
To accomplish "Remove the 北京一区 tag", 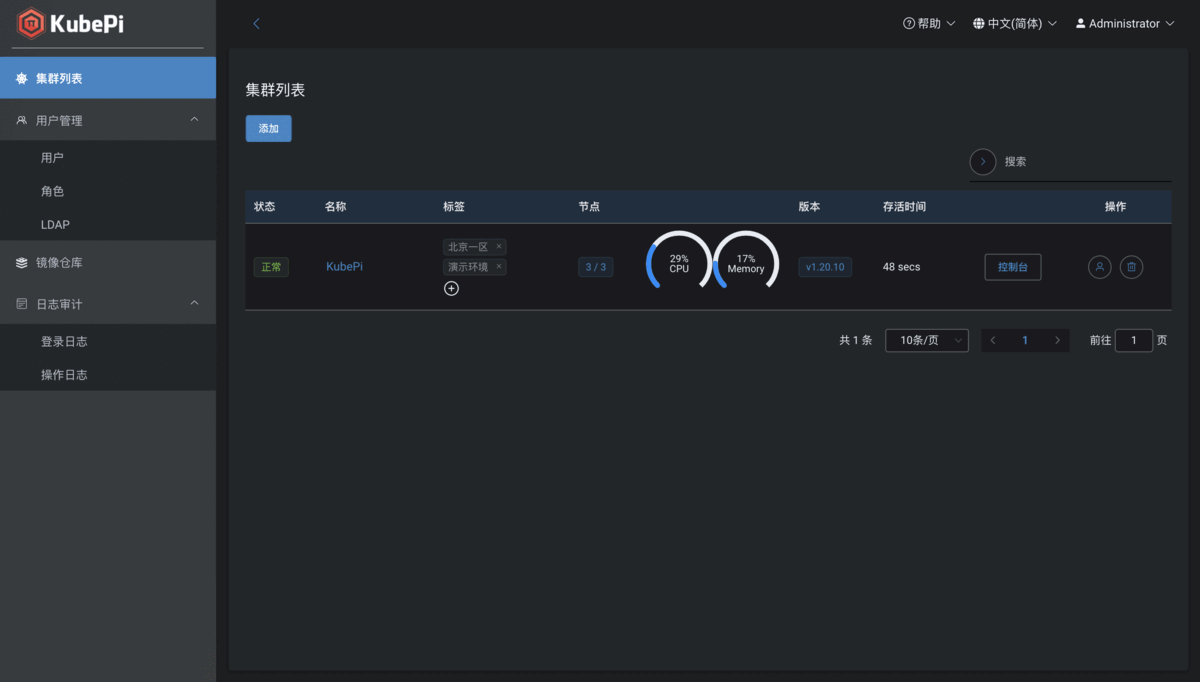I will (x=499, y=246).
